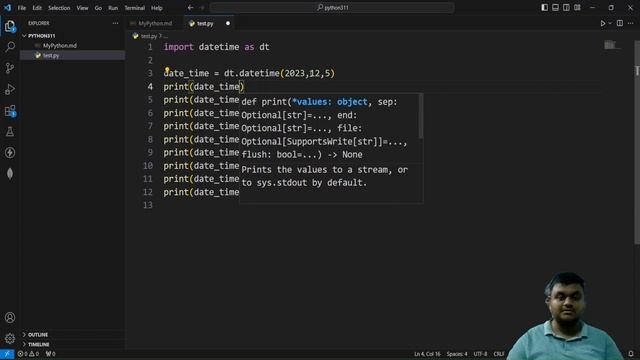Open the Run menu
This screenshot has height=360, width=640.
(x=113, y=8)
